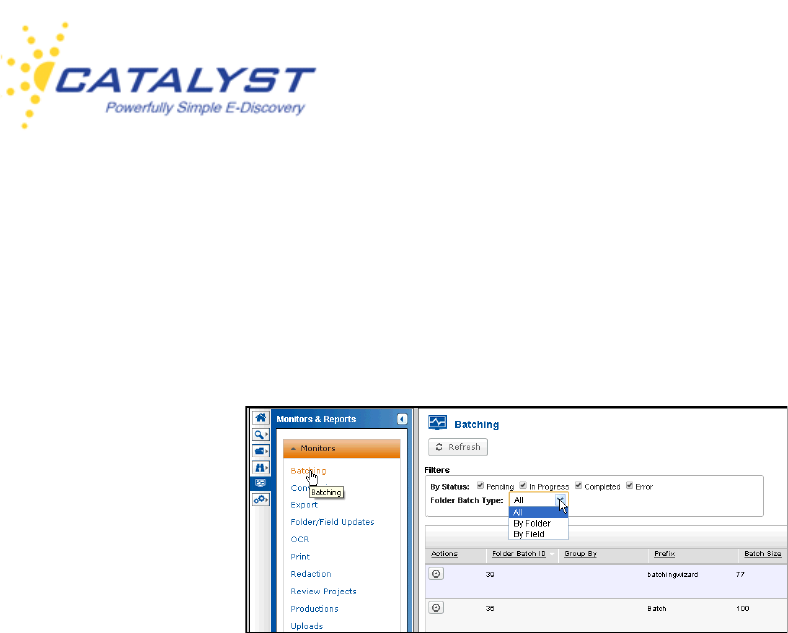Sort by the Prefix column header

[664, 554]
